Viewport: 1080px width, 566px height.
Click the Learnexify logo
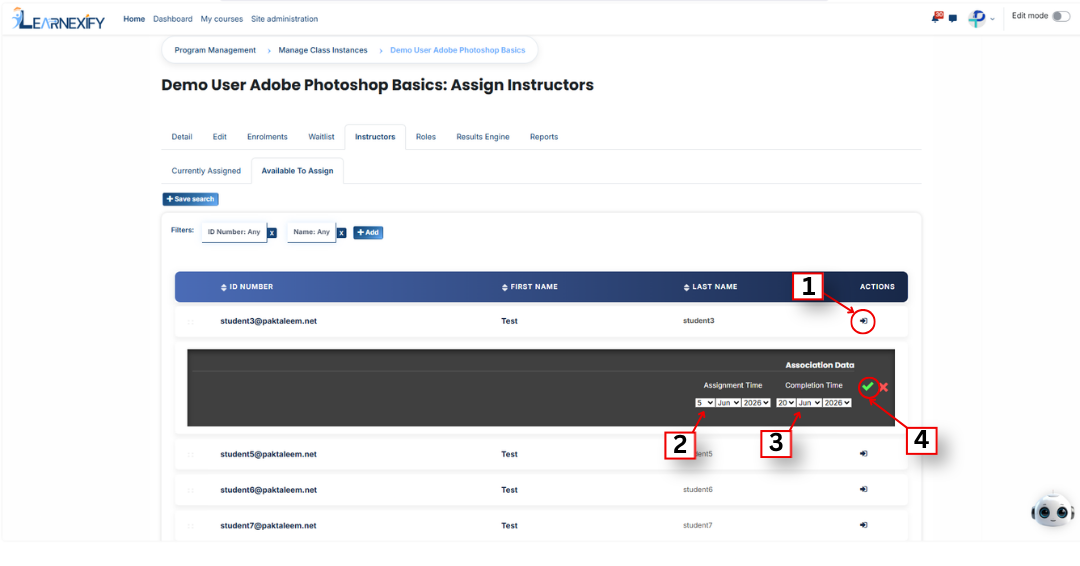coord(58,19)
